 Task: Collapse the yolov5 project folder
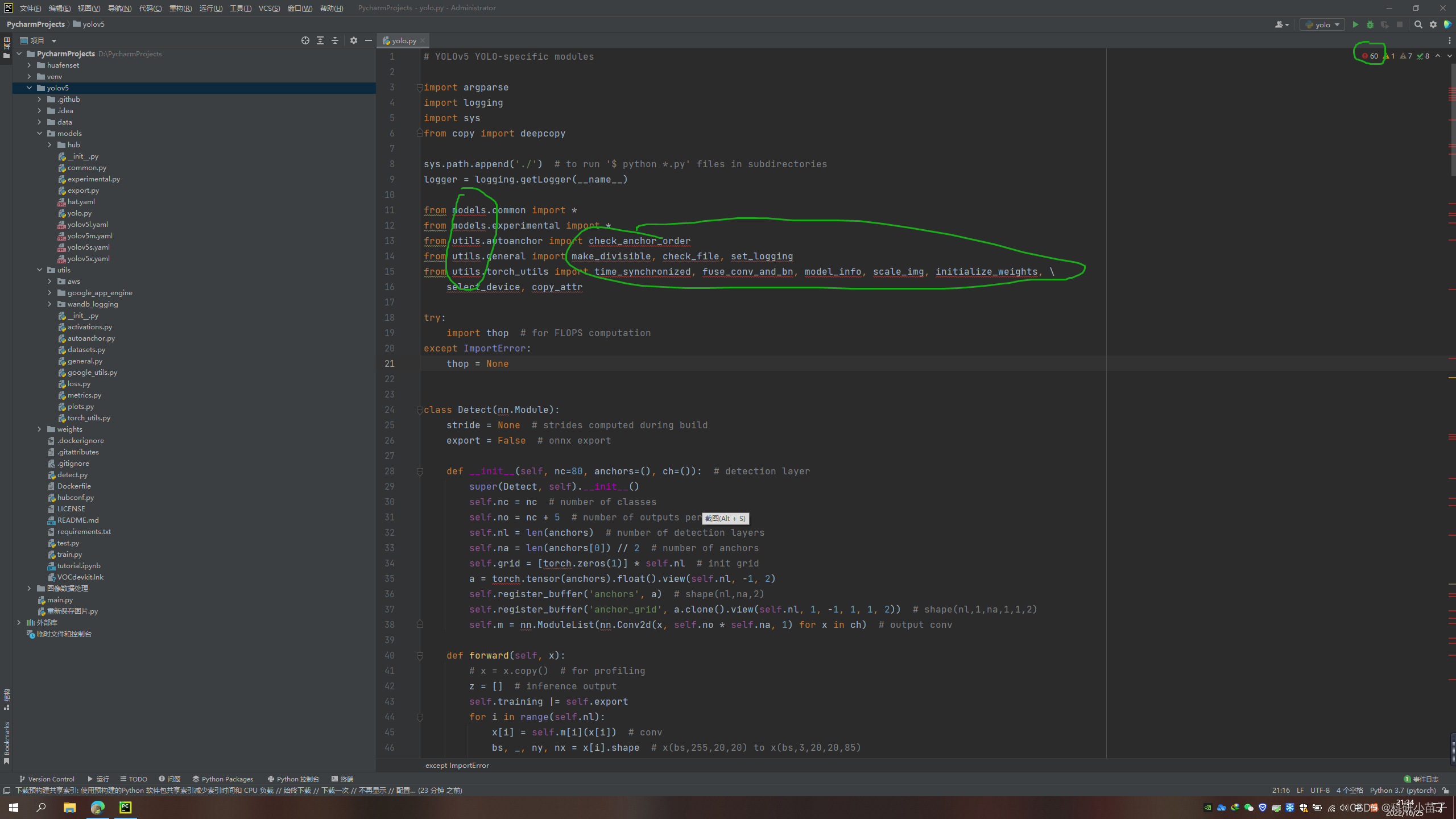[30, 88]
